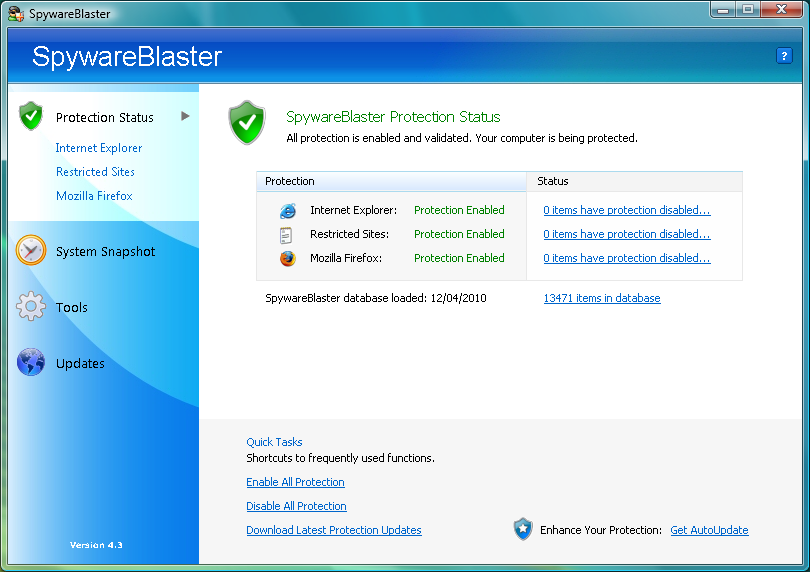
Task: Click the System Snapshot clock icon
Action: pos(31,250)
